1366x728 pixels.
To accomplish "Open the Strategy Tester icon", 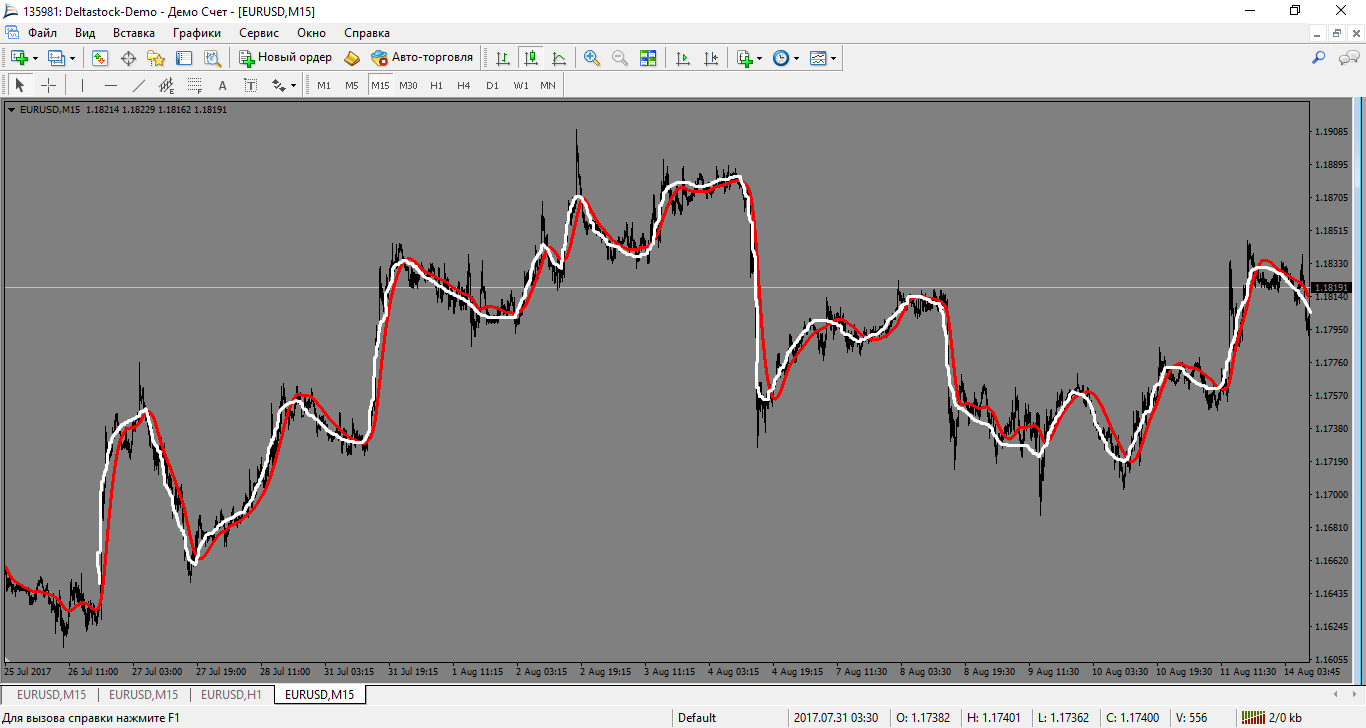I will tap(212, 58).
